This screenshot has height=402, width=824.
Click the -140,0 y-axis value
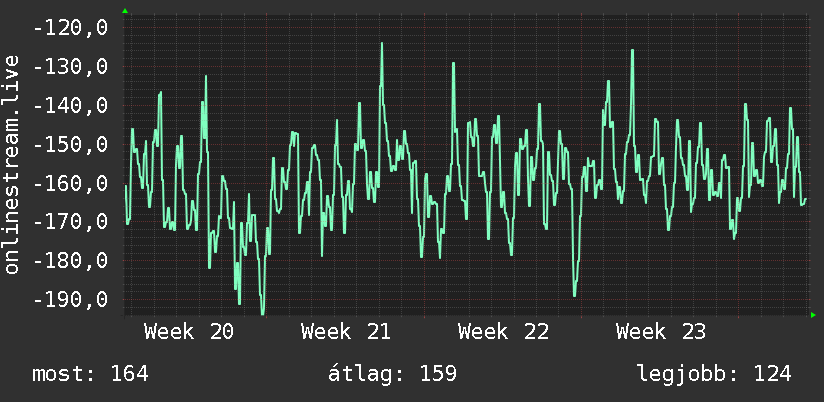(x=70, y=106)
